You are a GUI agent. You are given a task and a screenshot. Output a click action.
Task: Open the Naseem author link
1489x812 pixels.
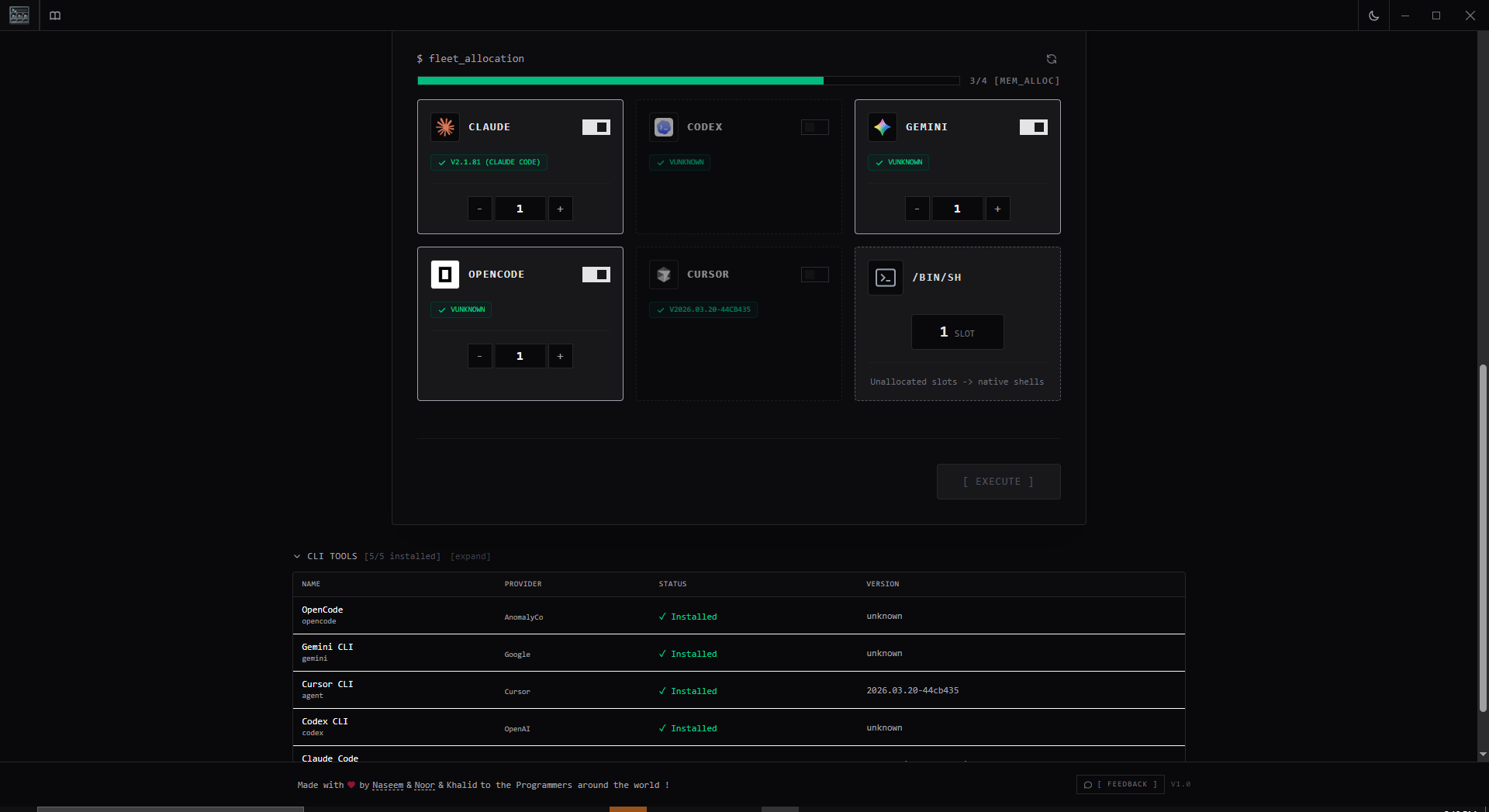[x=388, y=786]
